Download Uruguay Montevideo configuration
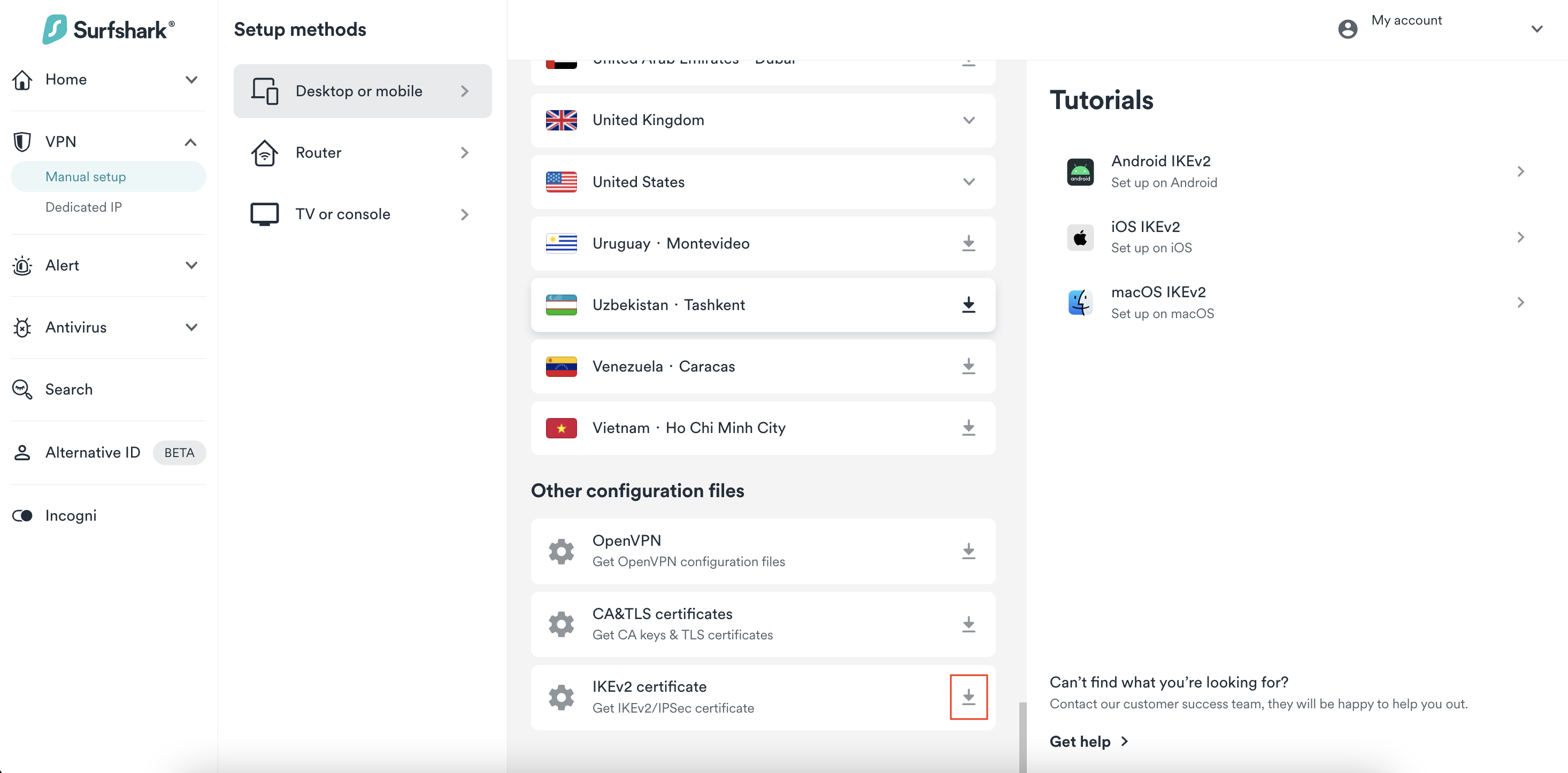This screenshot has width=1568, height=773. pos(969,243)
